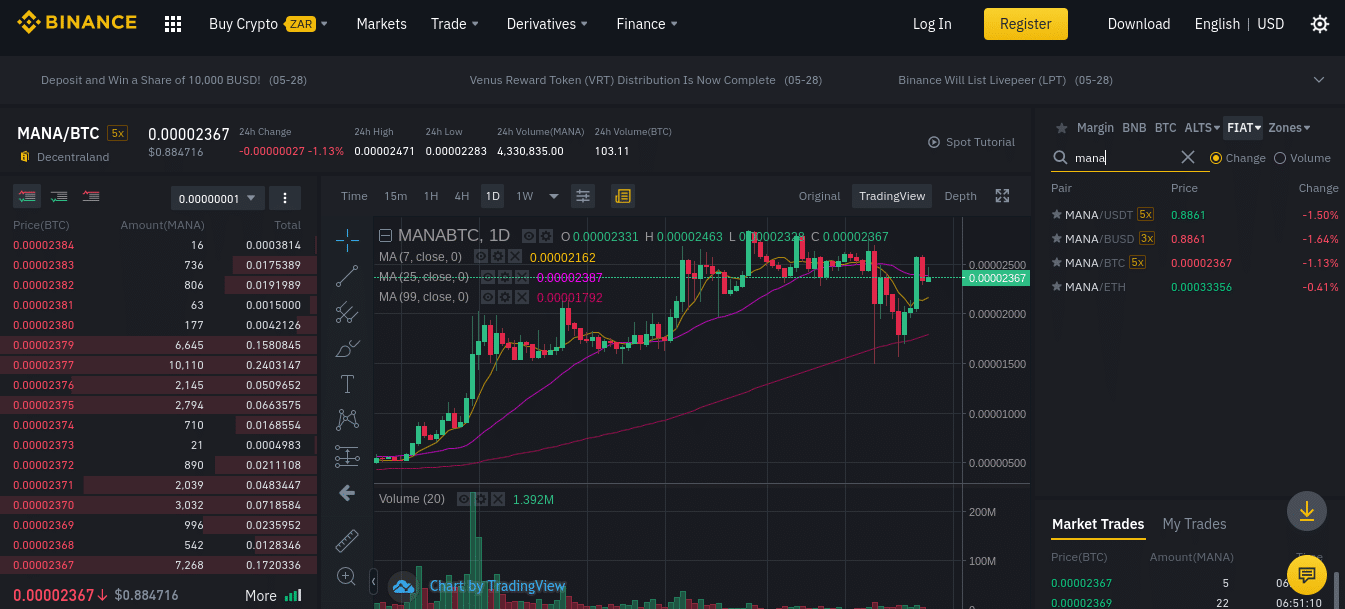Click the Log In link
The width and height of the screenshot is (1345, 609).
tap(932, 24)
